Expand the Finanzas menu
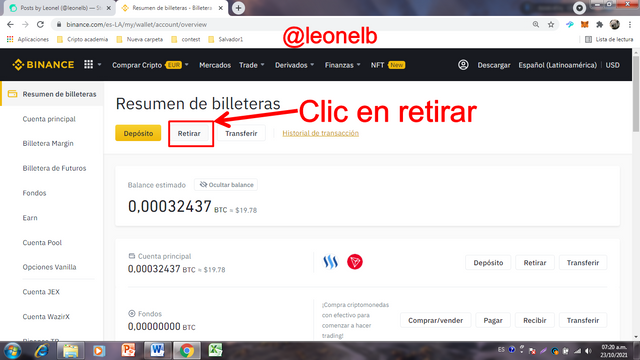This screenshot has width=640, height=360. tap(342, 65)
